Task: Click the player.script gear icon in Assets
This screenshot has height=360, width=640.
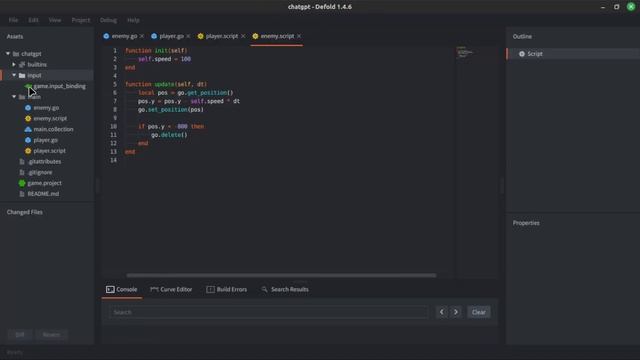Action: pyautogui.click(x=28, y=151)
